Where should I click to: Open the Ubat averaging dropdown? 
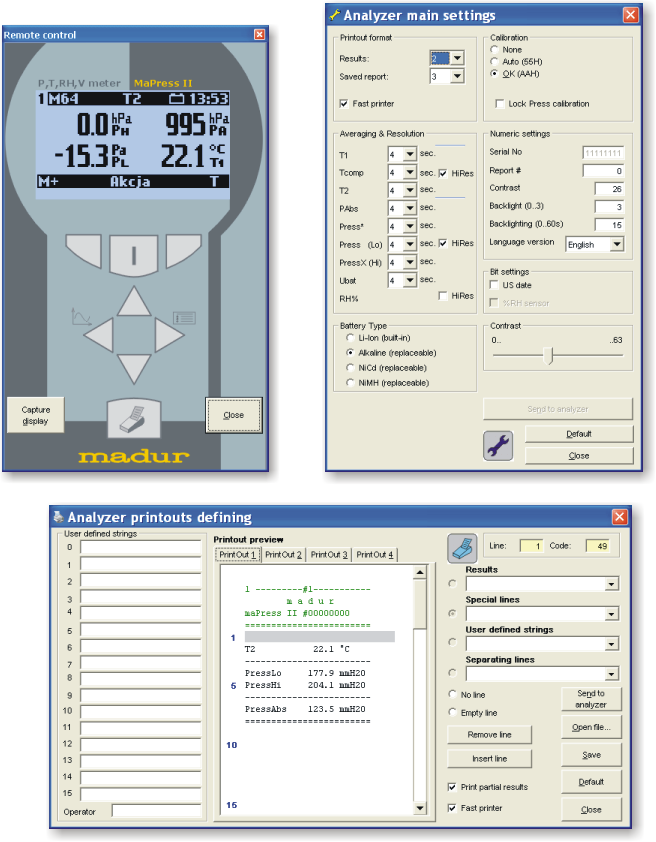click(410, 280)
